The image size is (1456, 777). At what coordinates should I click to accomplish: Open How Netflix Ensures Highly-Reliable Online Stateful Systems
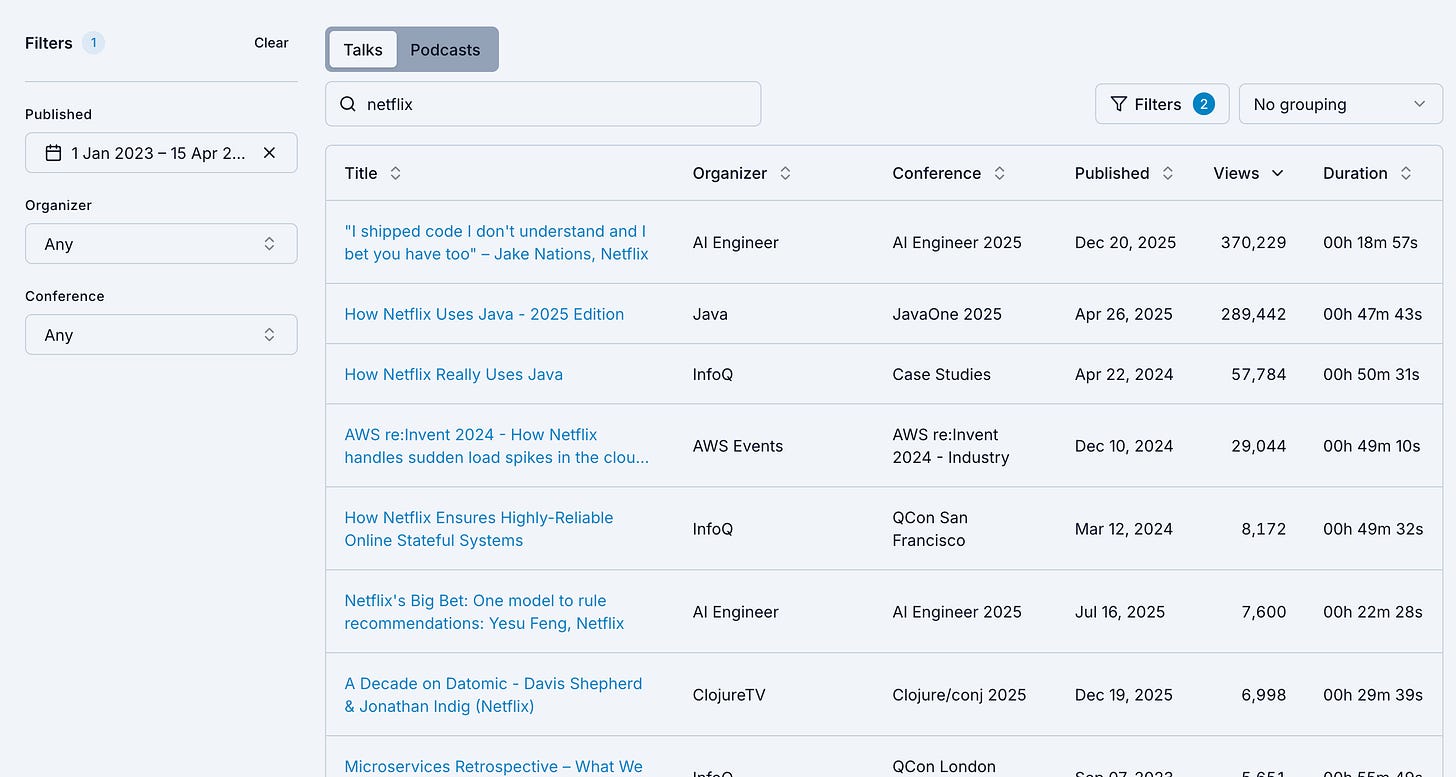(478, 529)
